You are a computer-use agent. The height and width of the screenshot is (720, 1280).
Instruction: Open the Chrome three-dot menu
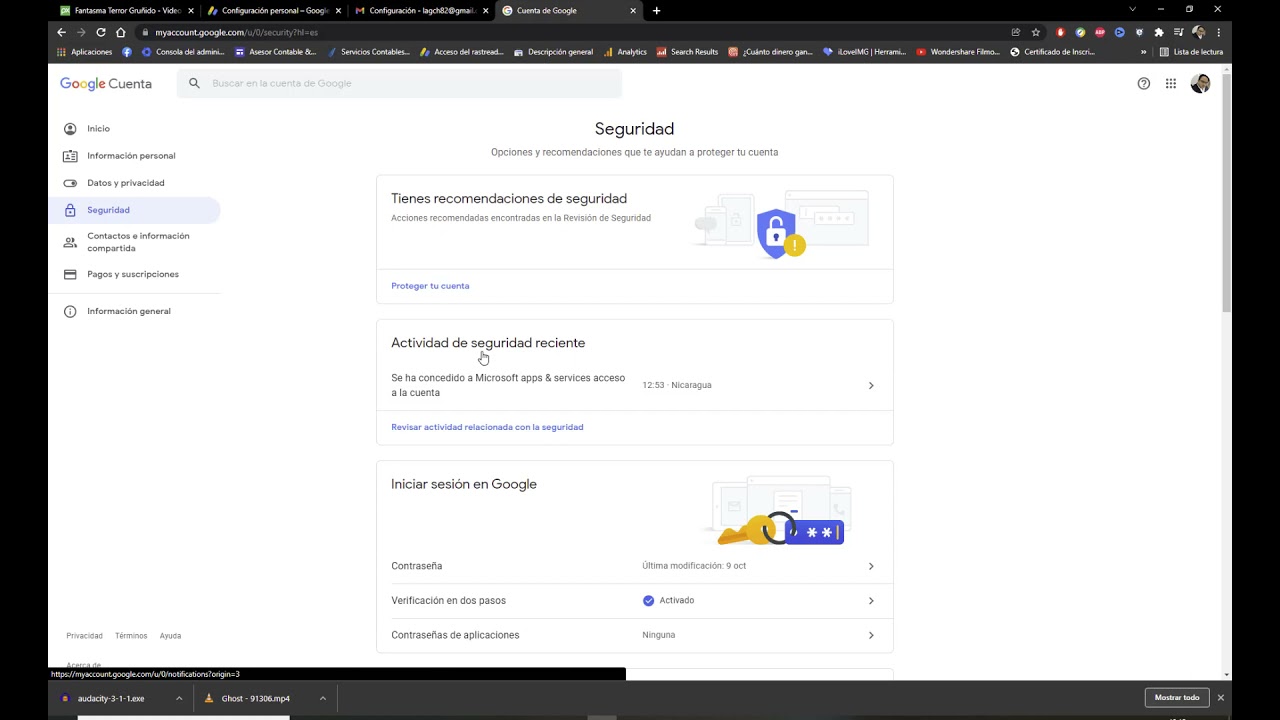tap(1219, 32)
